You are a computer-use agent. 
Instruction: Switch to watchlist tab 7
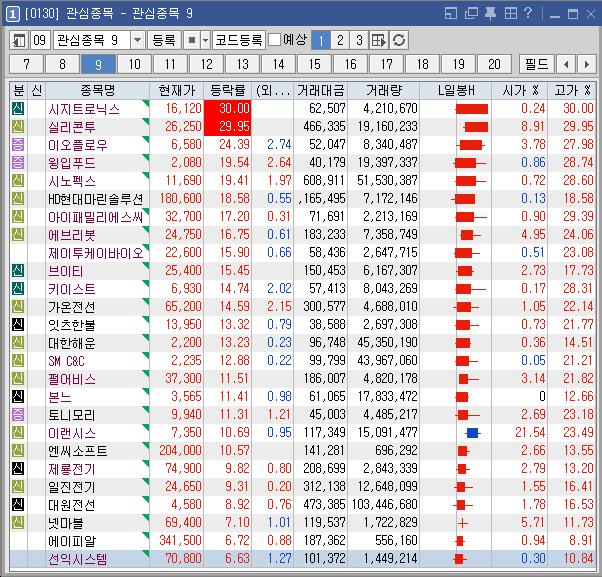point(26,64)
